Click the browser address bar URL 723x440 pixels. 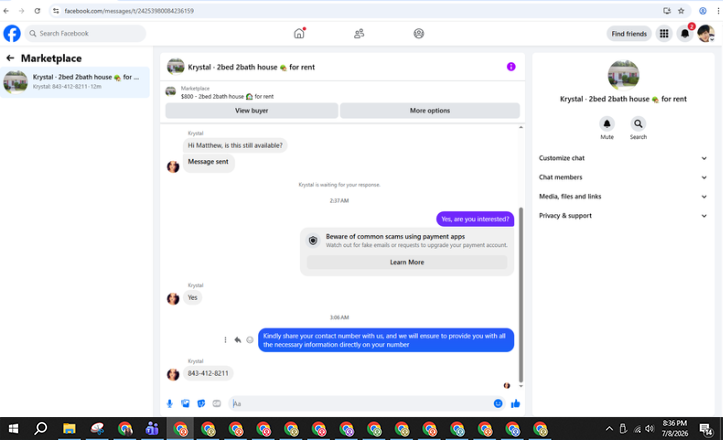pos(129,11)
